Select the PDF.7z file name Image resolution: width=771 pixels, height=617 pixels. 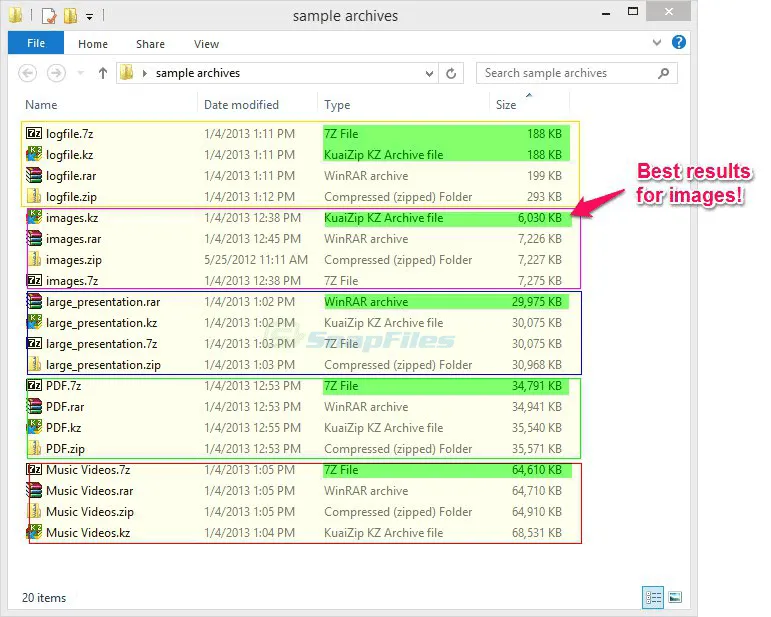63,386
